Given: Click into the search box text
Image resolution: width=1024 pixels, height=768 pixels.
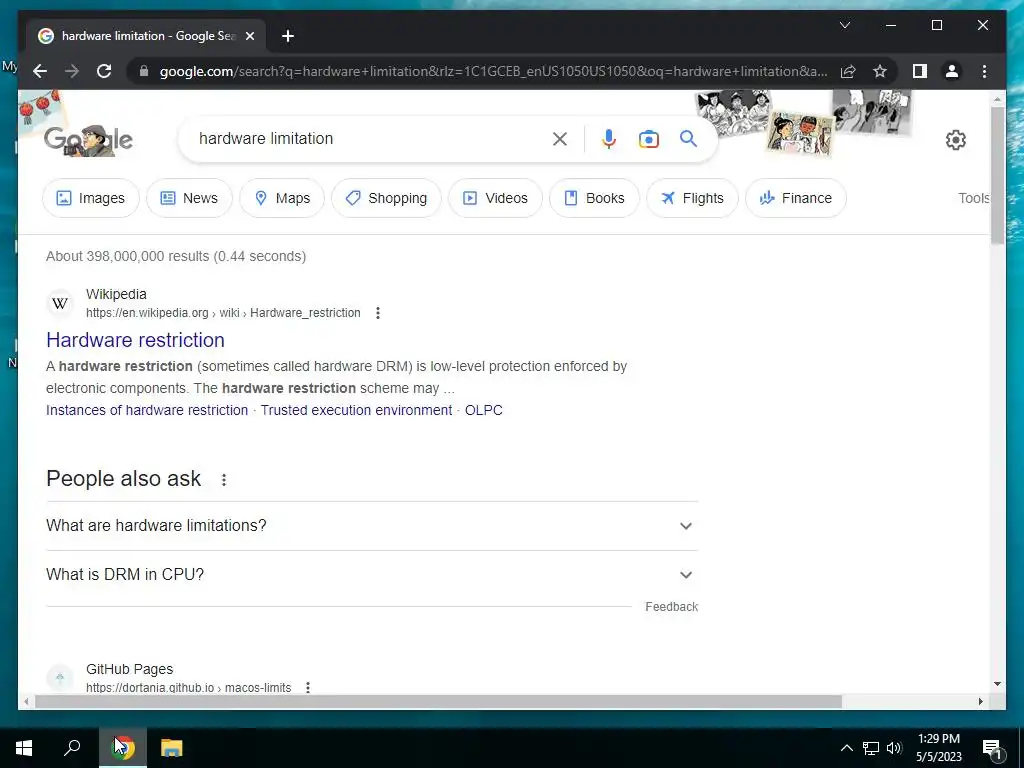Looking at the screenshot, I should click(x=266, y=138).
